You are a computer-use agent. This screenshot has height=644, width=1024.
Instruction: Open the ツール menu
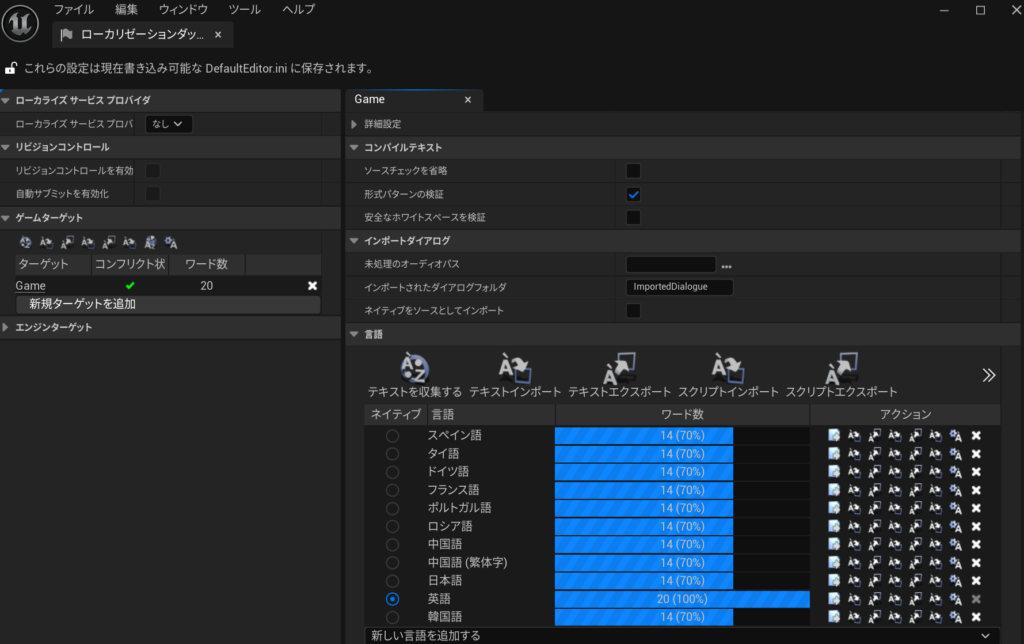[244, 10]
